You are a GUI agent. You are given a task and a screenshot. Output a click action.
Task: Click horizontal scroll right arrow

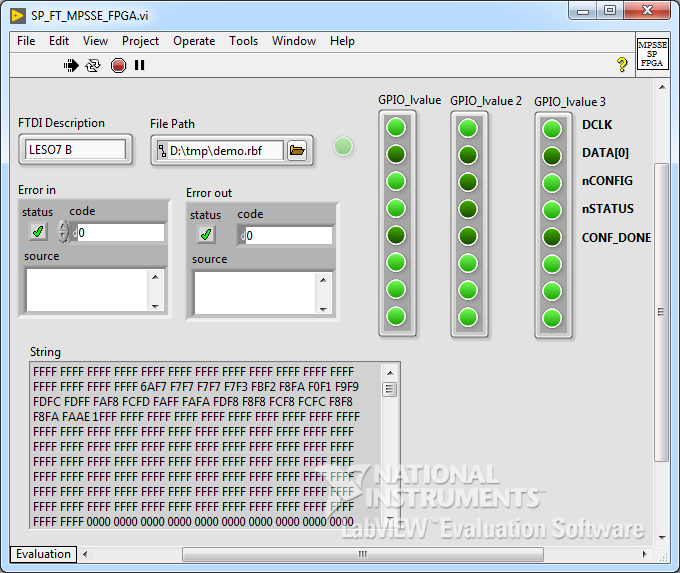(644, 554)
